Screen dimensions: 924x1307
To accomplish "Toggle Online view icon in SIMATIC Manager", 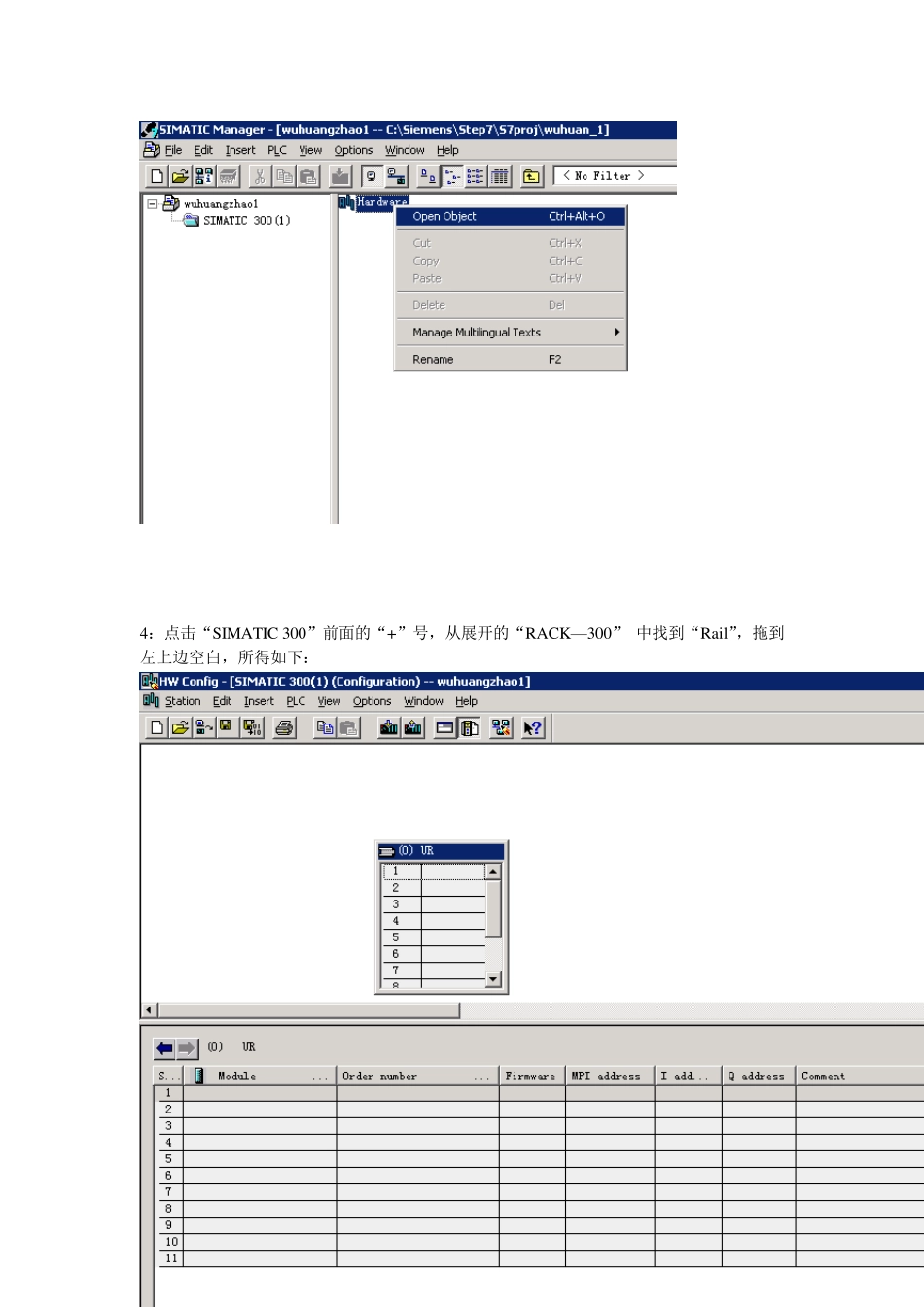I will tap(371, 176).
